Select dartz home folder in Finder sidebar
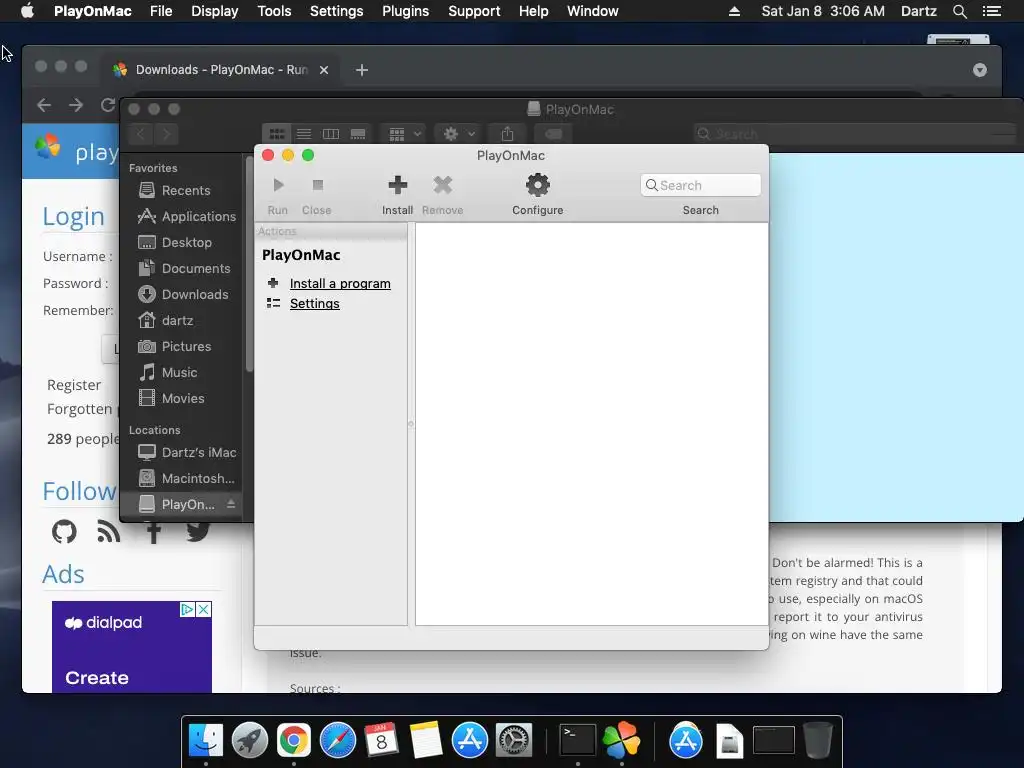 click(x=165, y=321)
